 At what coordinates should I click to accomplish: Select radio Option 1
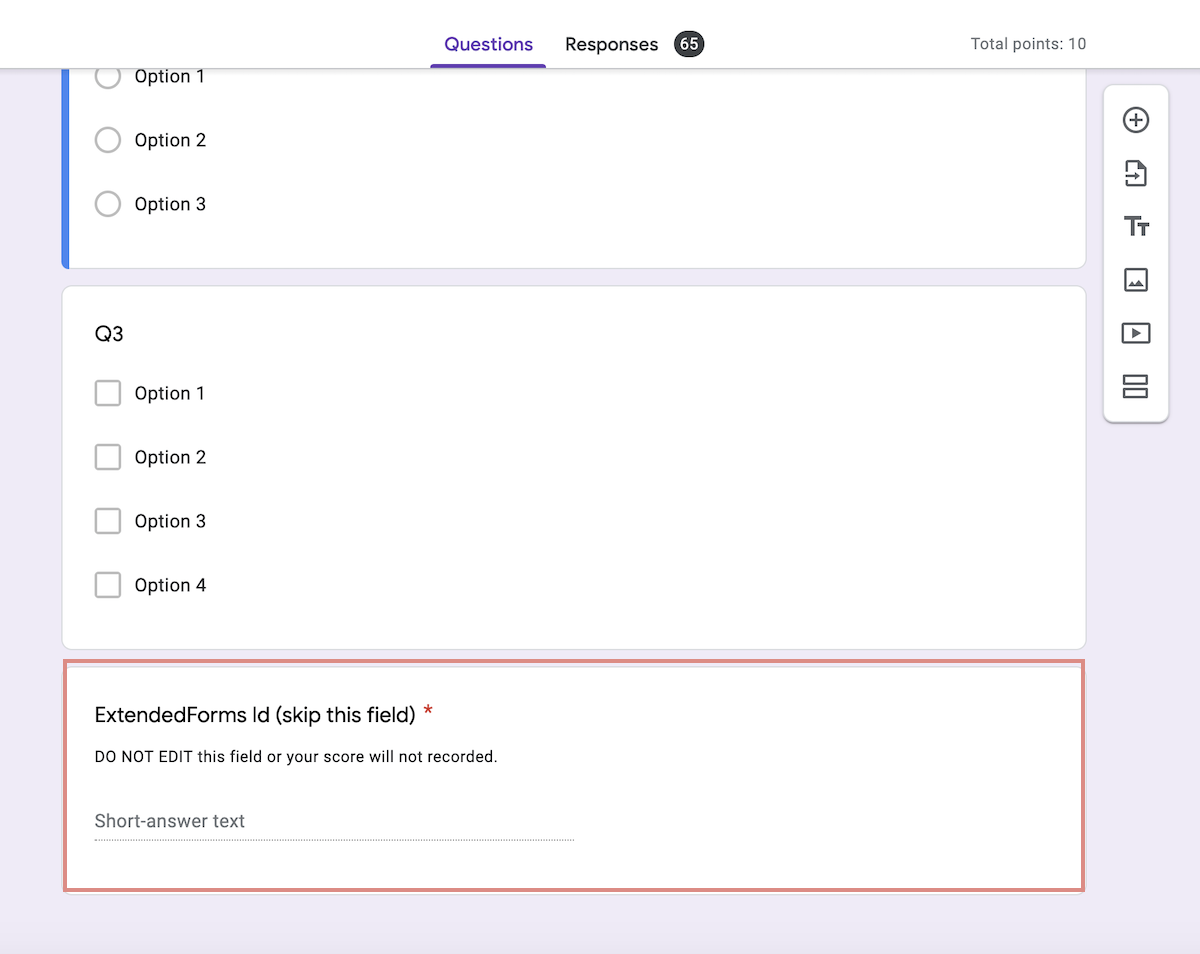(x=107, y=76)
